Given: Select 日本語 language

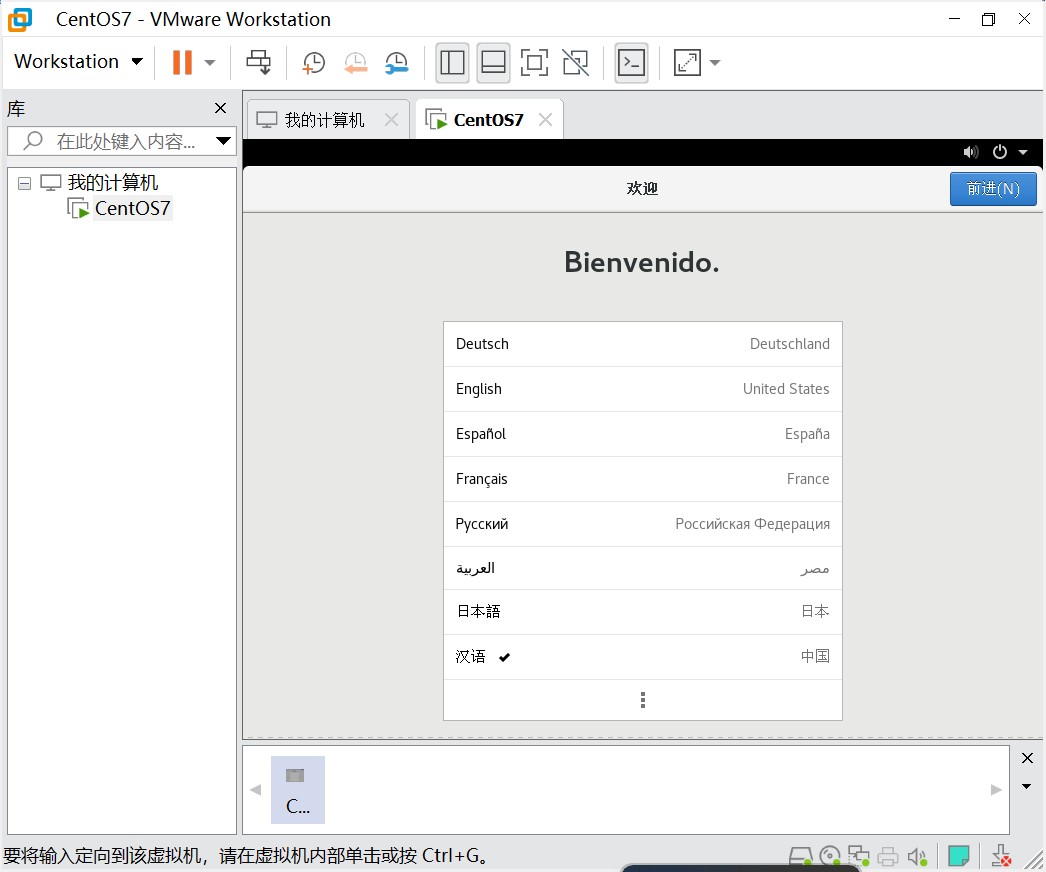Looking at the screenshot, I should click(x=642, y=612).
